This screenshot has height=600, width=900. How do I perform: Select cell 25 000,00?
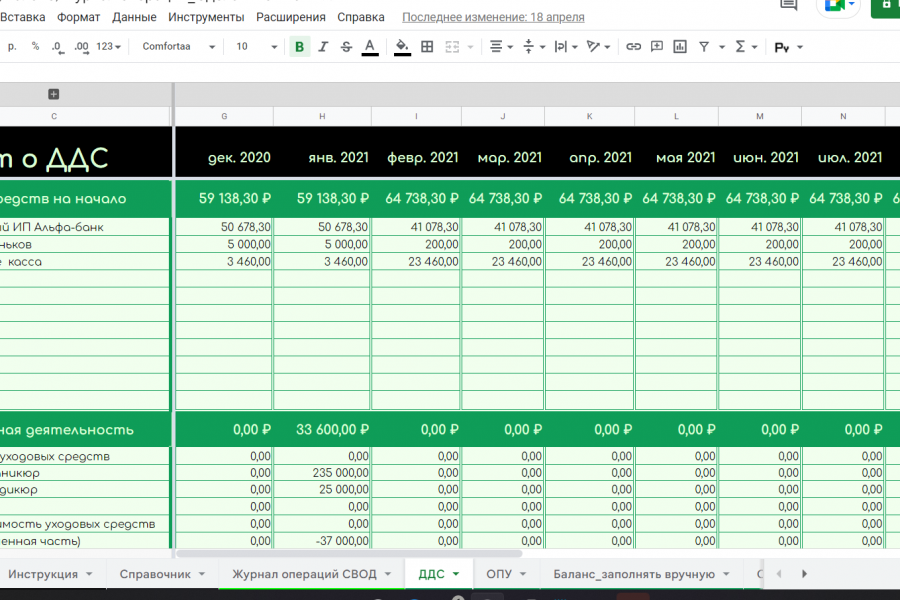coord(322,490)
